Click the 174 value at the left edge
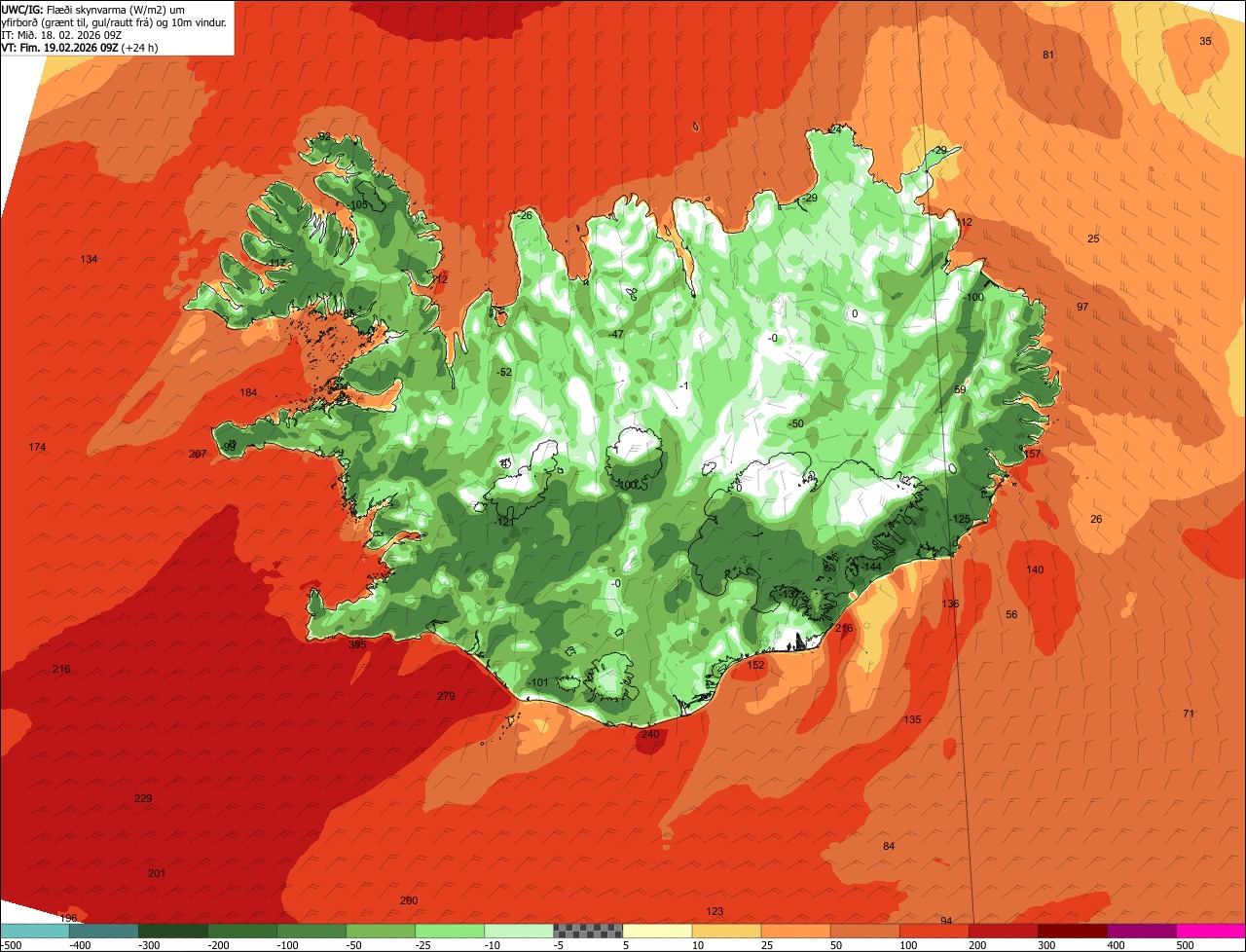 37,447
